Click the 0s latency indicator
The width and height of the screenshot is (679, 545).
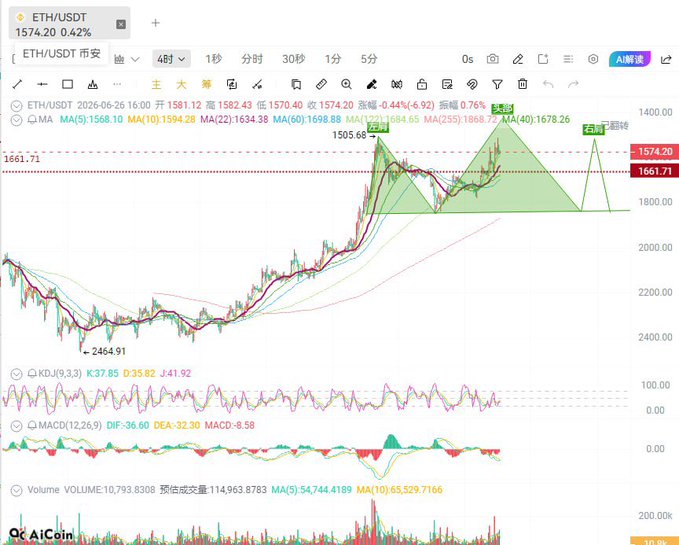click(x=468, y=59)
